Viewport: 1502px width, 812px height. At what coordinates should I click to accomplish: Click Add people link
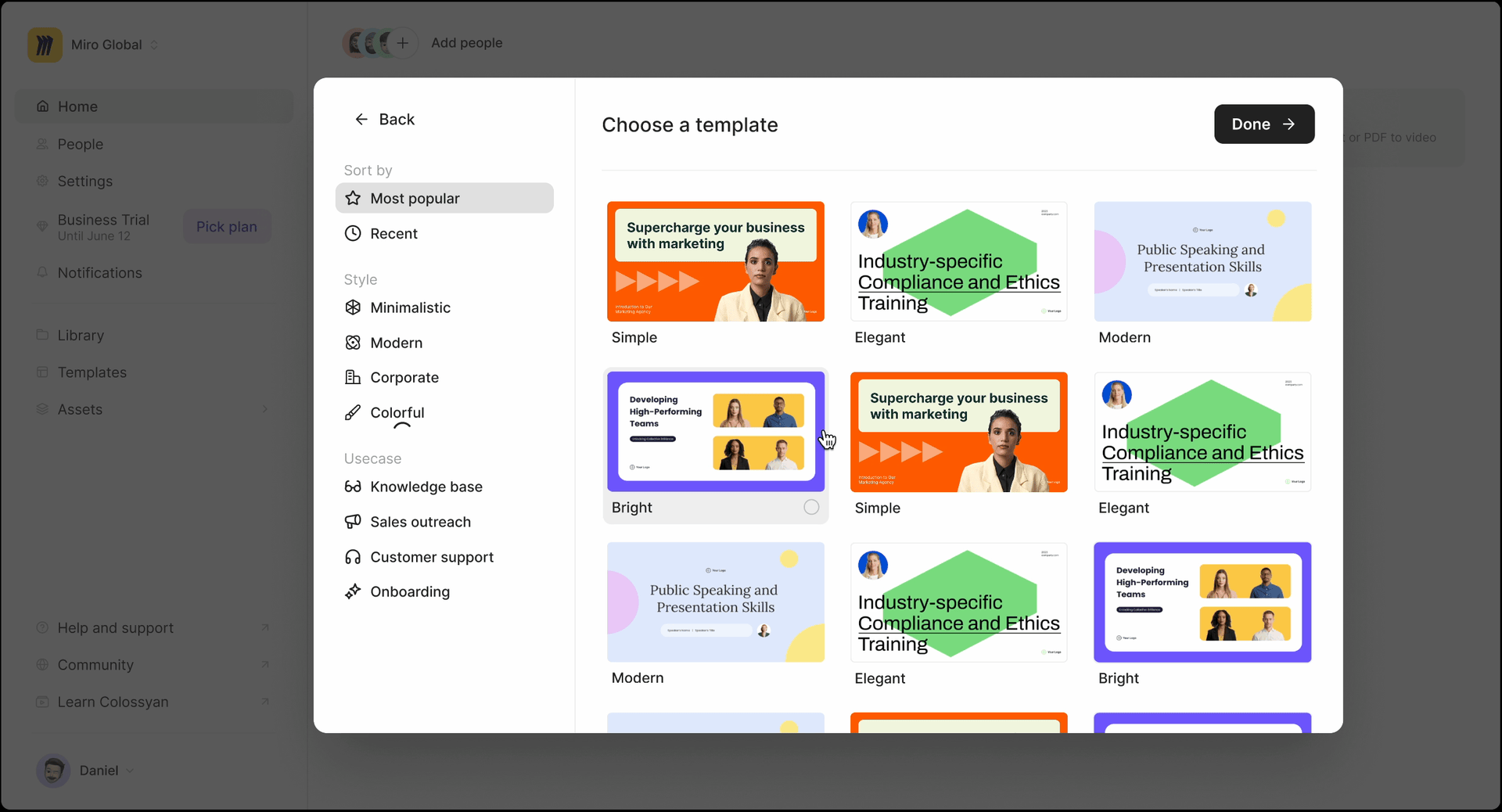click(466, 43)
